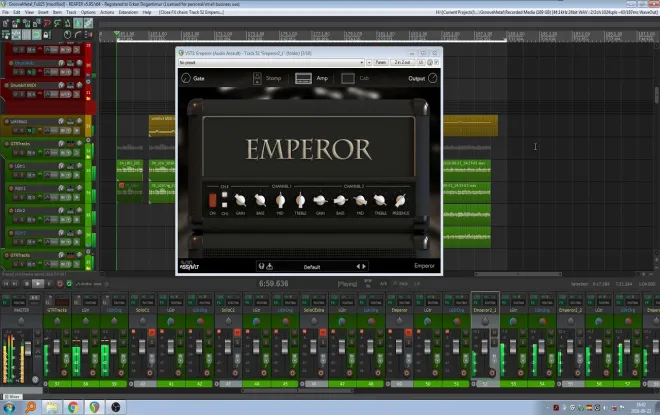
Task: Click the plus button beside preset dropdown
Action: tap(369, 62)
